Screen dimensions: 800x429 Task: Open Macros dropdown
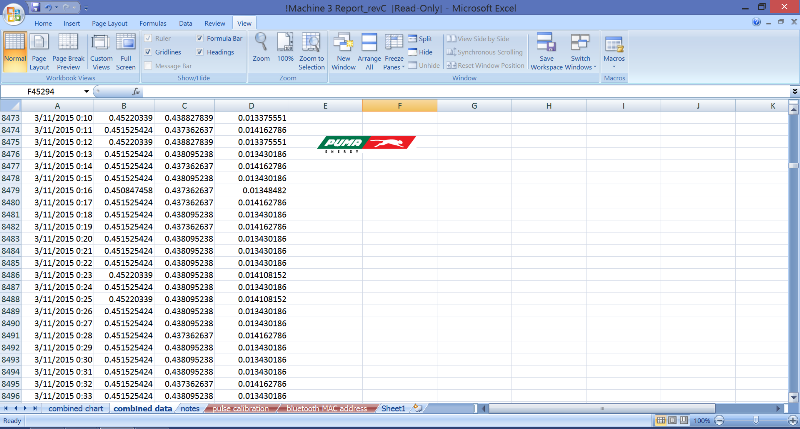pos(614,52)
